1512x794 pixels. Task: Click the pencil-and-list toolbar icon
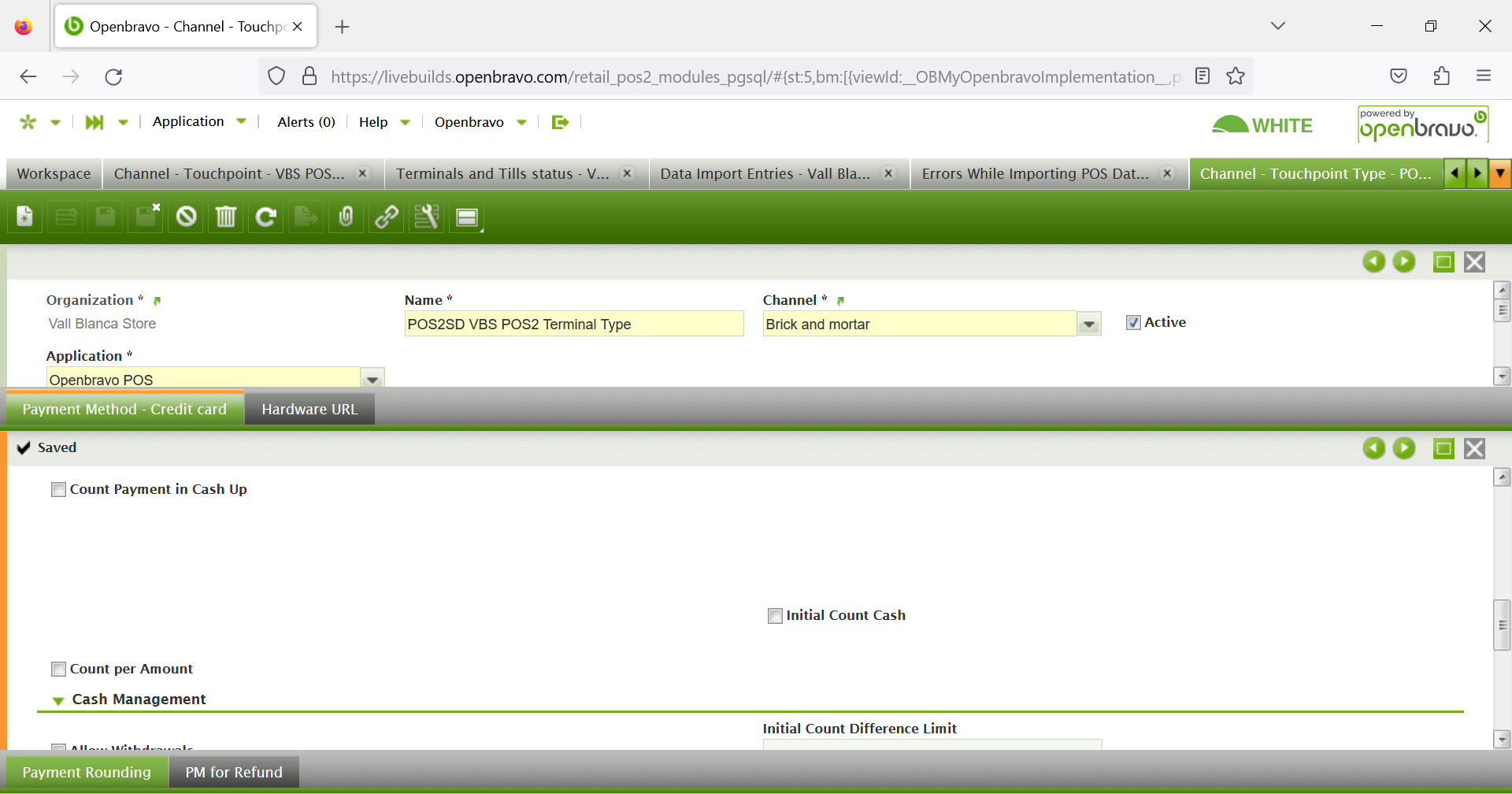pos(427,217)
